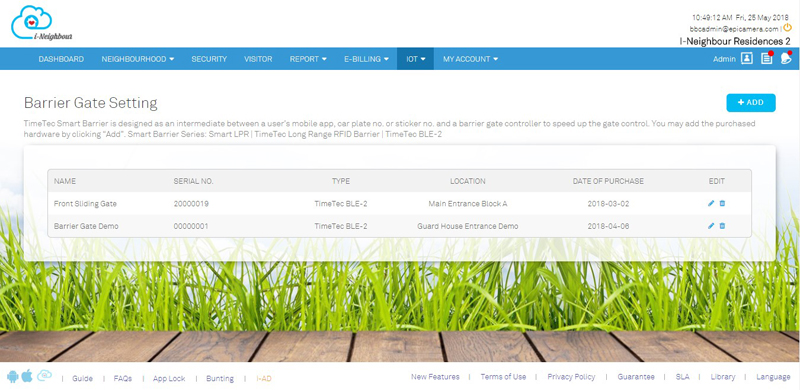Click serial number 20000019
This screenshot has width=800, height=390.
(191, 204)
